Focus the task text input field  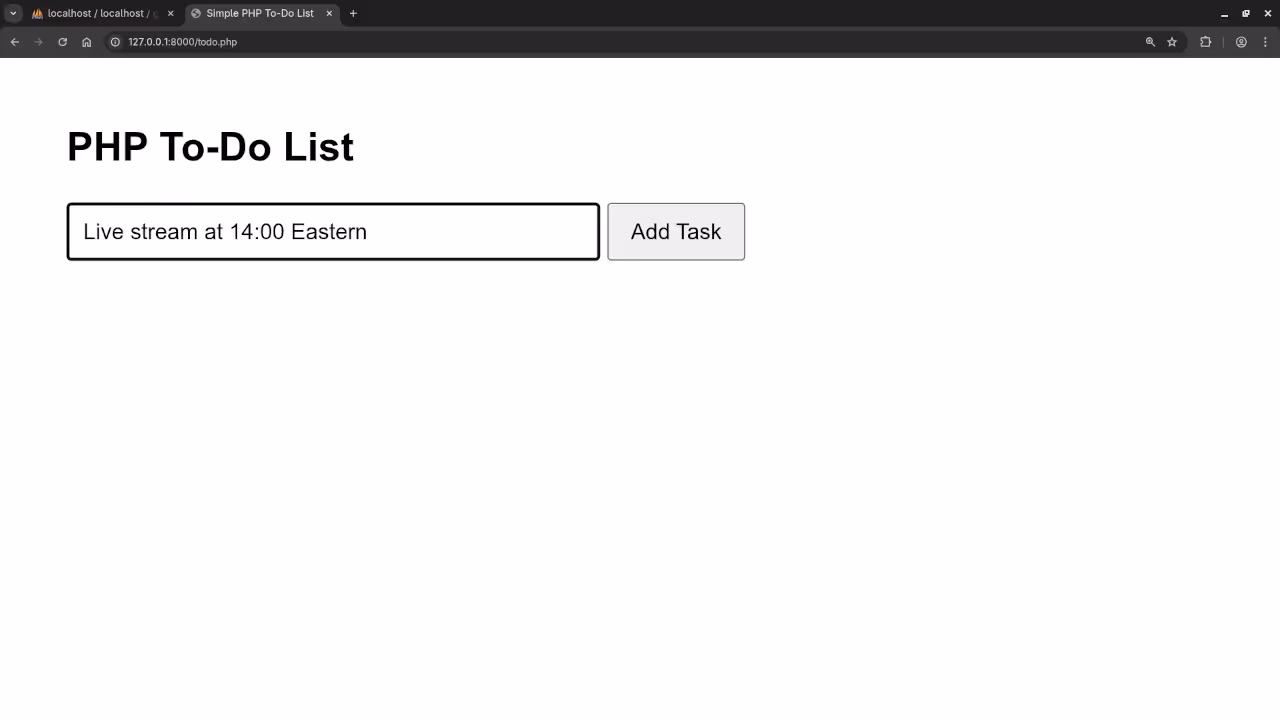333,232
